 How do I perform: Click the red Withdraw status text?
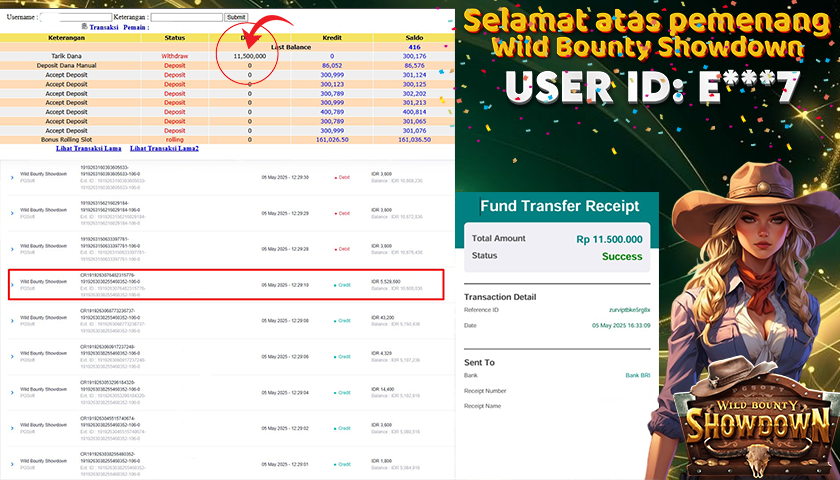click(x=175, y=56)
